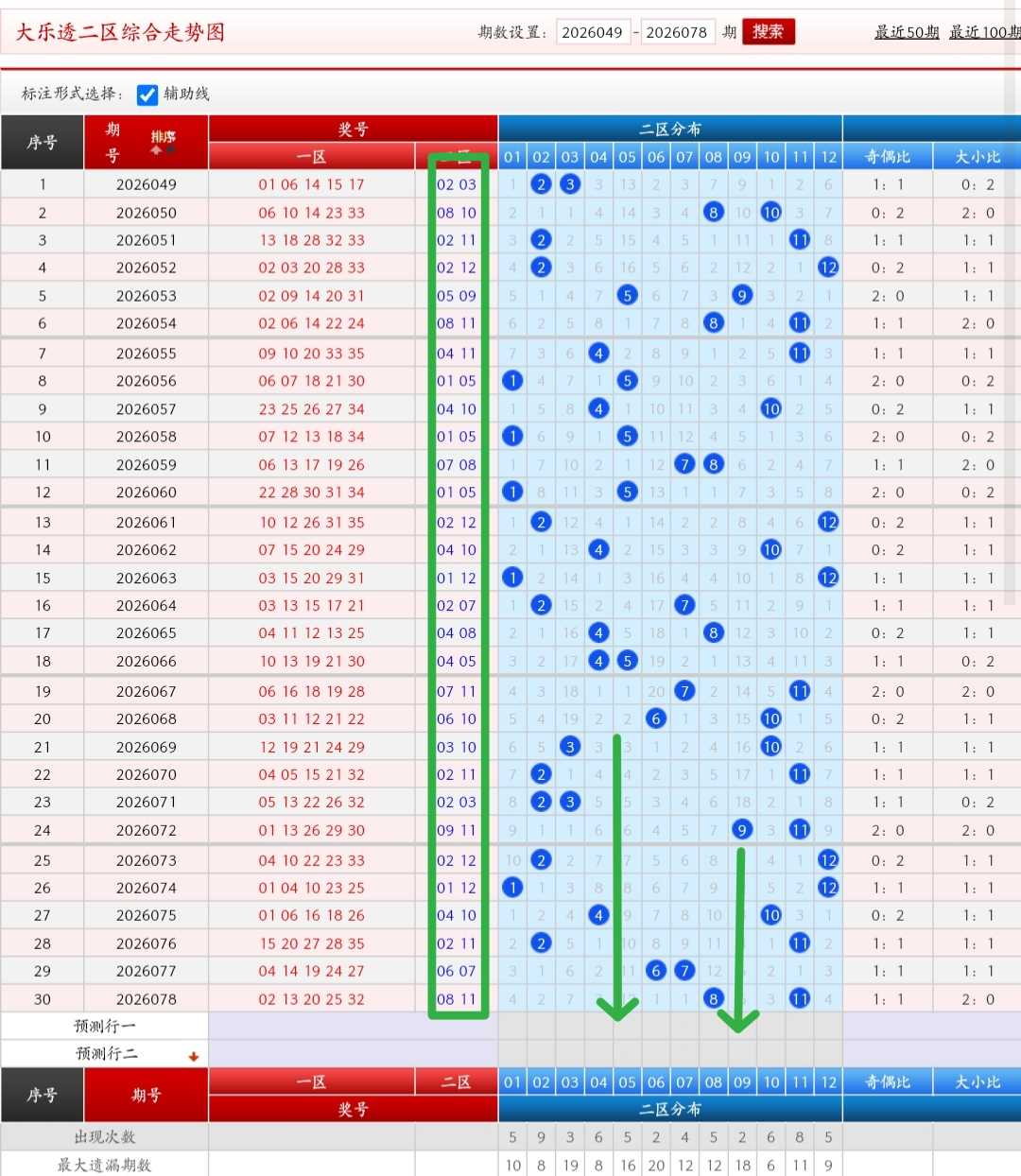This screenshot has height=1176, width=1021.
Task: Select blue ball 3 in row 2026069
Action: [570, 747]
